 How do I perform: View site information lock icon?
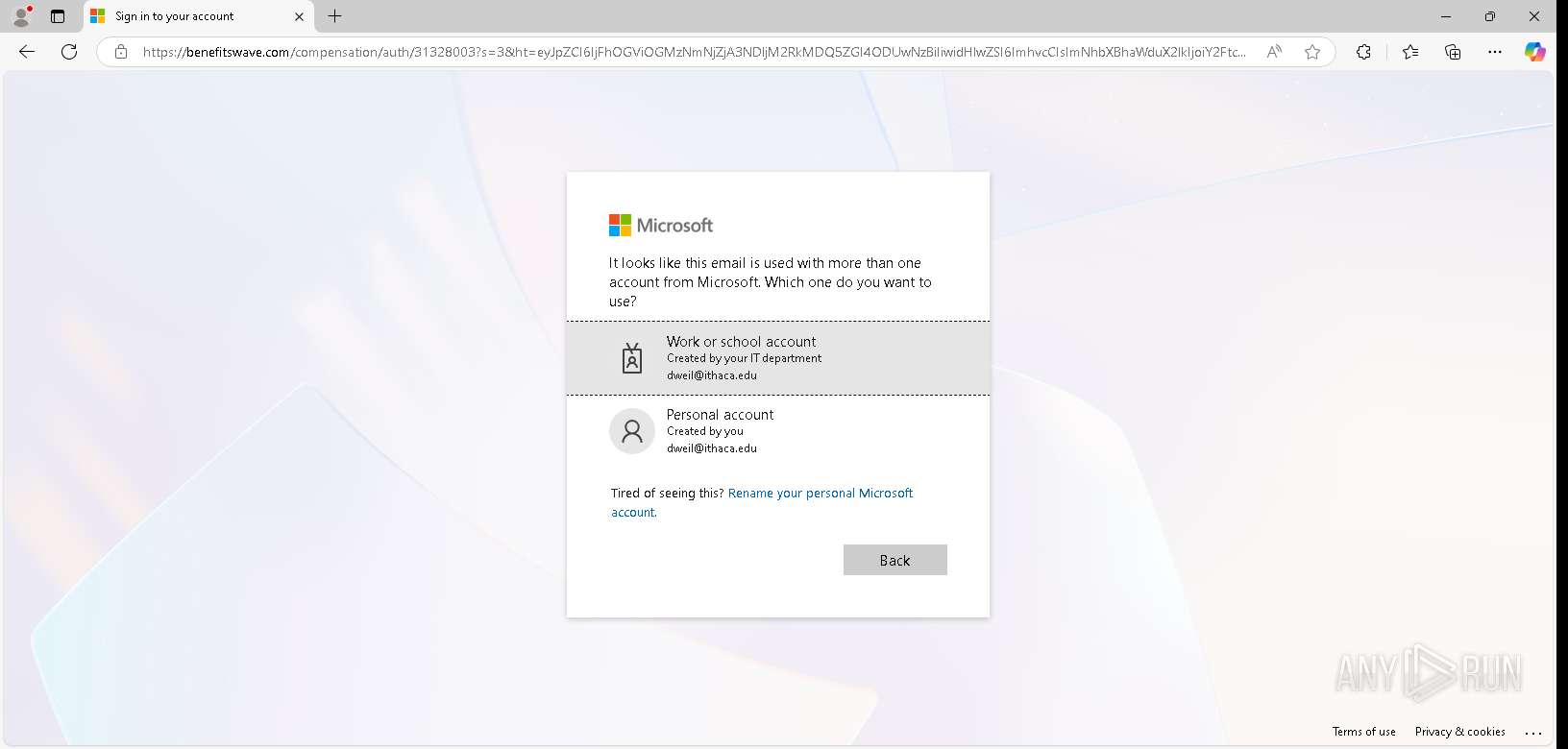point(121,52)
